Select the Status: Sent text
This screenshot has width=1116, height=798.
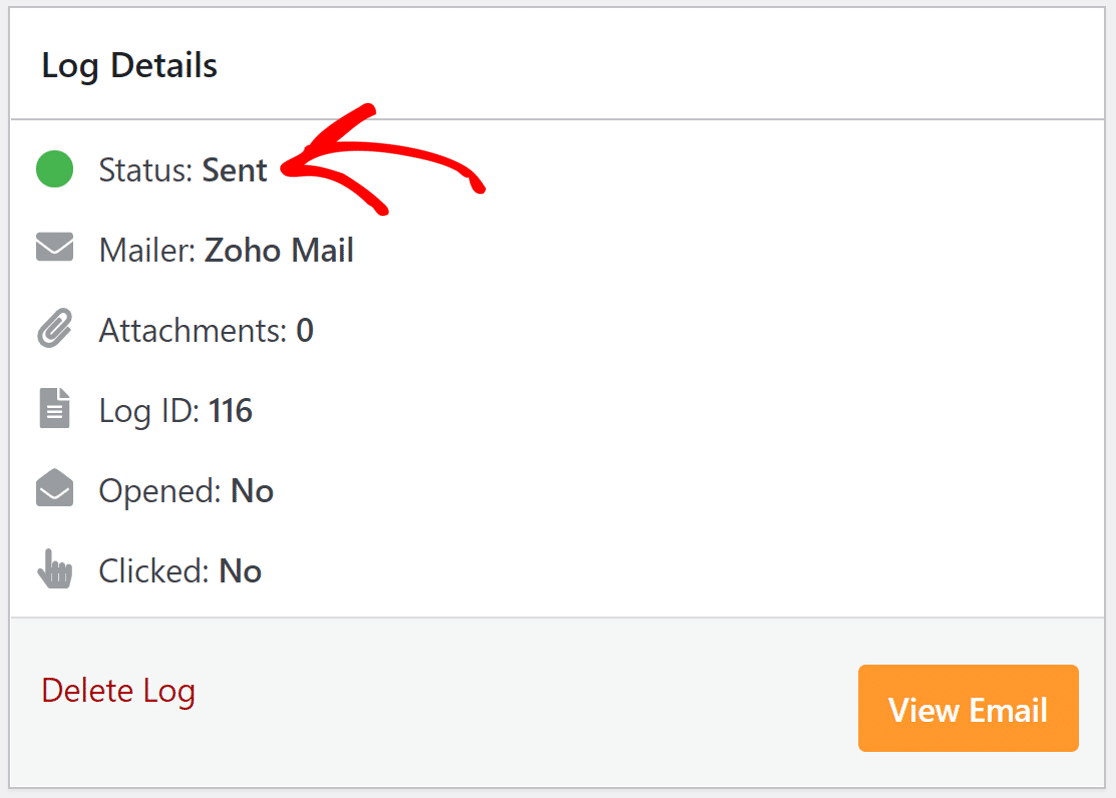183,169
